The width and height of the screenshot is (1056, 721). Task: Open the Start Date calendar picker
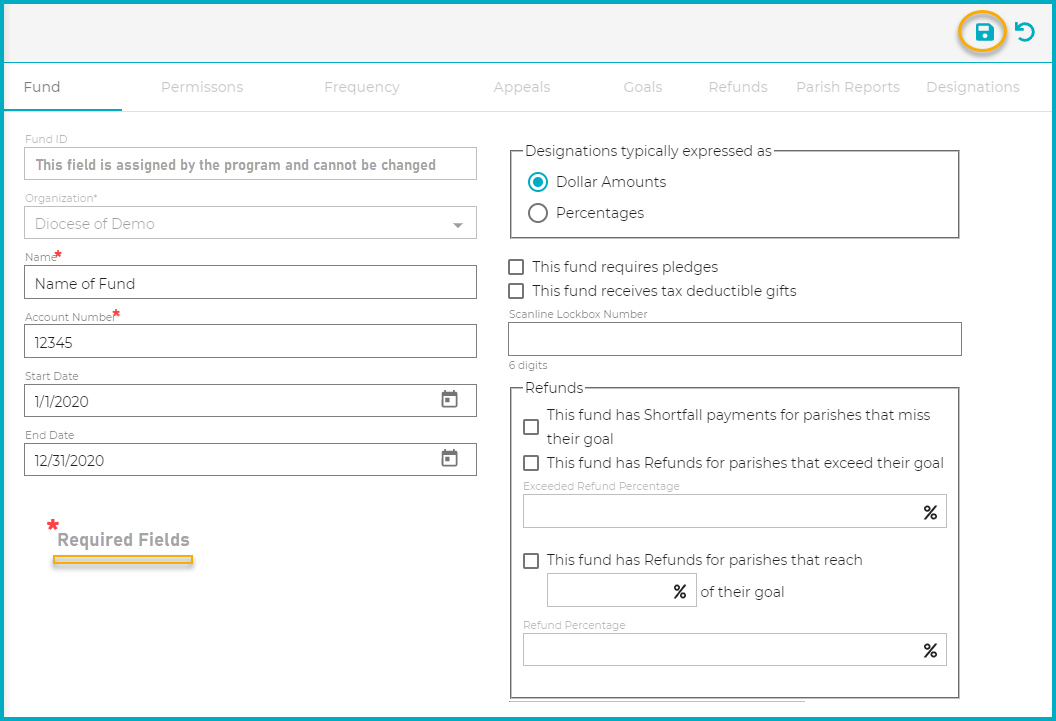[449, 399]
